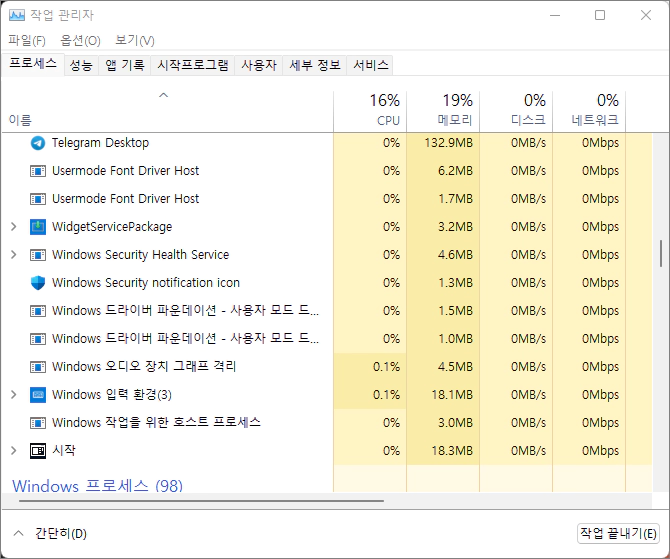Click the 3.0MB memory value

click(x=455, y=423)
